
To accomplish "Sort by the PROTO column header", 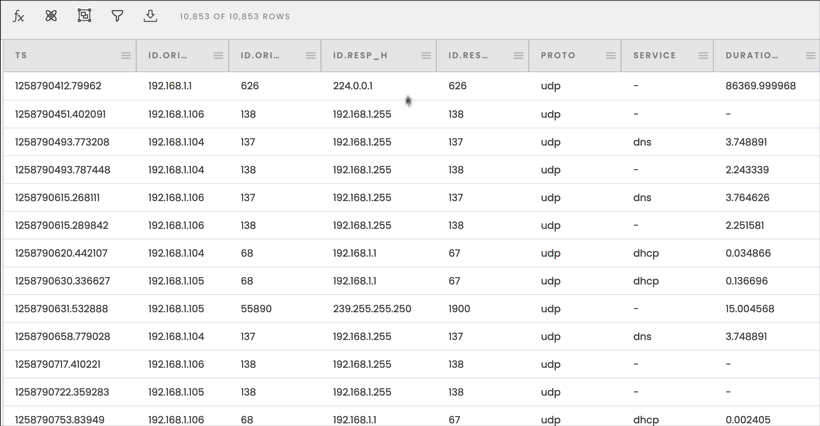I will point(558,56).
